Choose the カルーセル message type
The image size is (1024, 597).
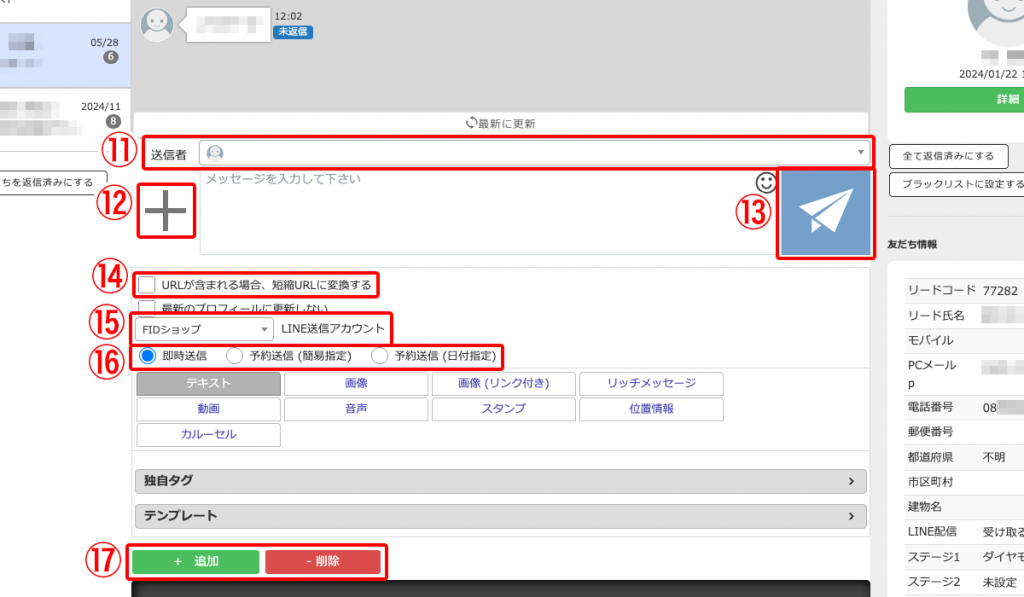(208, 435)
